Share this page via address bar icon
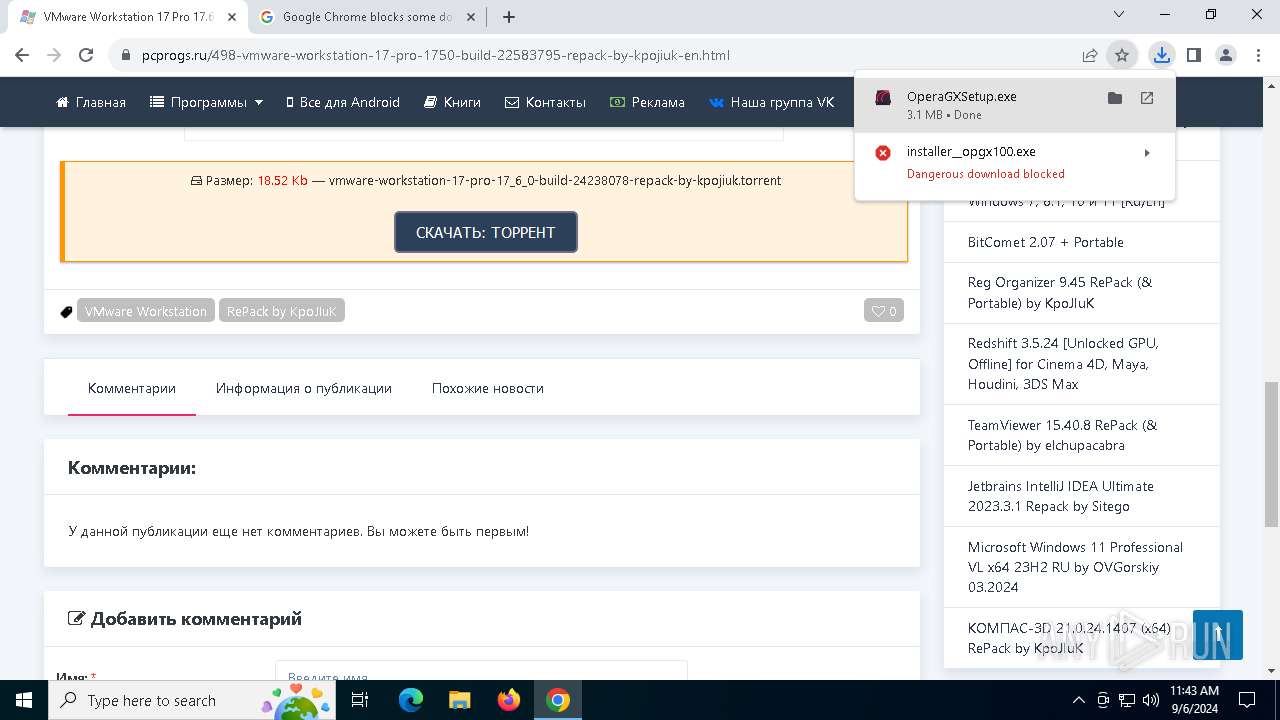 (1090, 55)
